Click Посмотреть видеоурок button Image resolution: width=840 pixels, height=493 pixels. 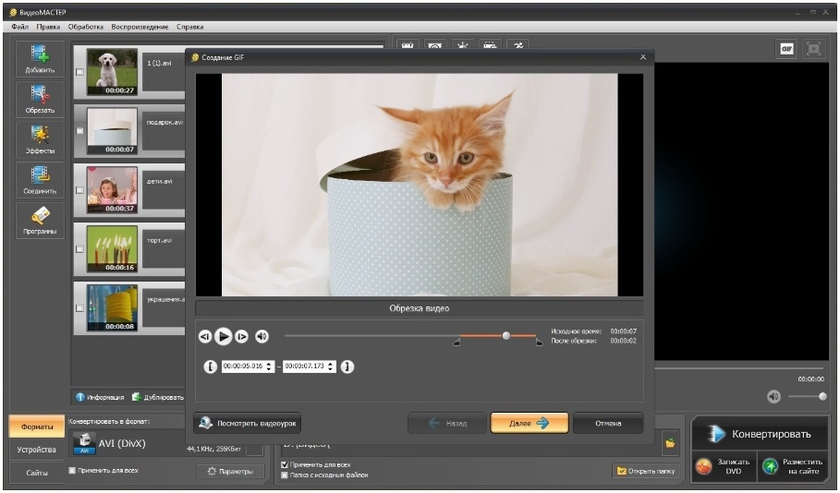point(247,423)
